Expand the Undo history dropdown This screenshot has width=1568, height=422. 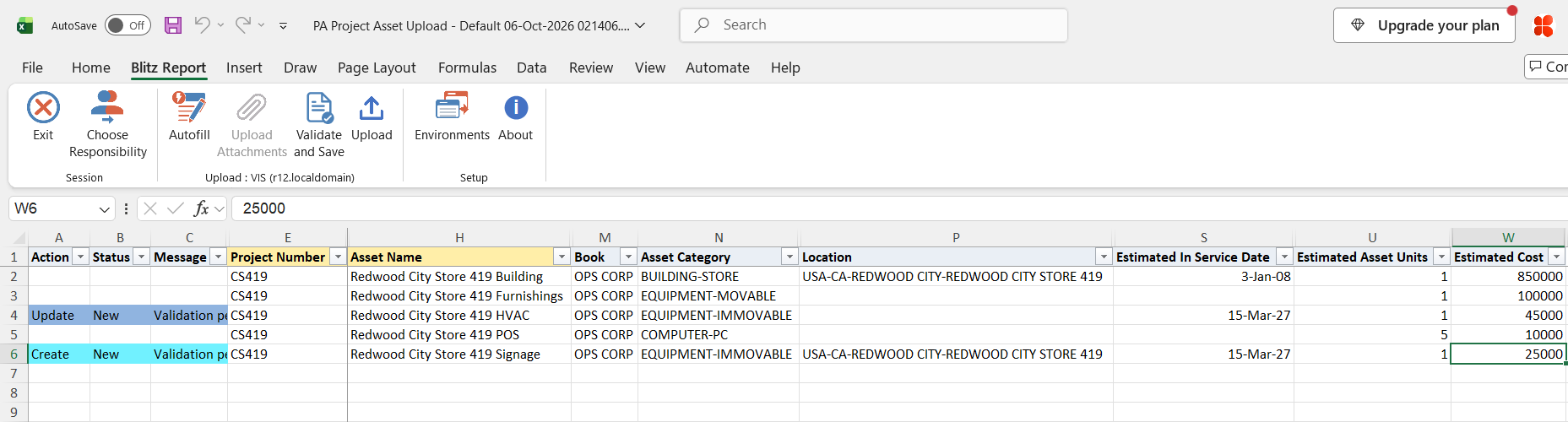coord(220,25)
